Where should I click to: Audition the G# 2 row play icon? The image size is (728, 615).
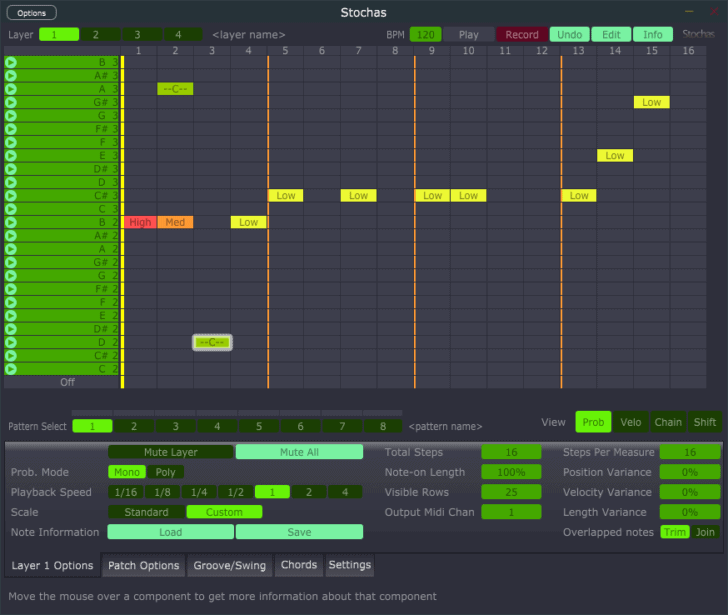(11, 262)
